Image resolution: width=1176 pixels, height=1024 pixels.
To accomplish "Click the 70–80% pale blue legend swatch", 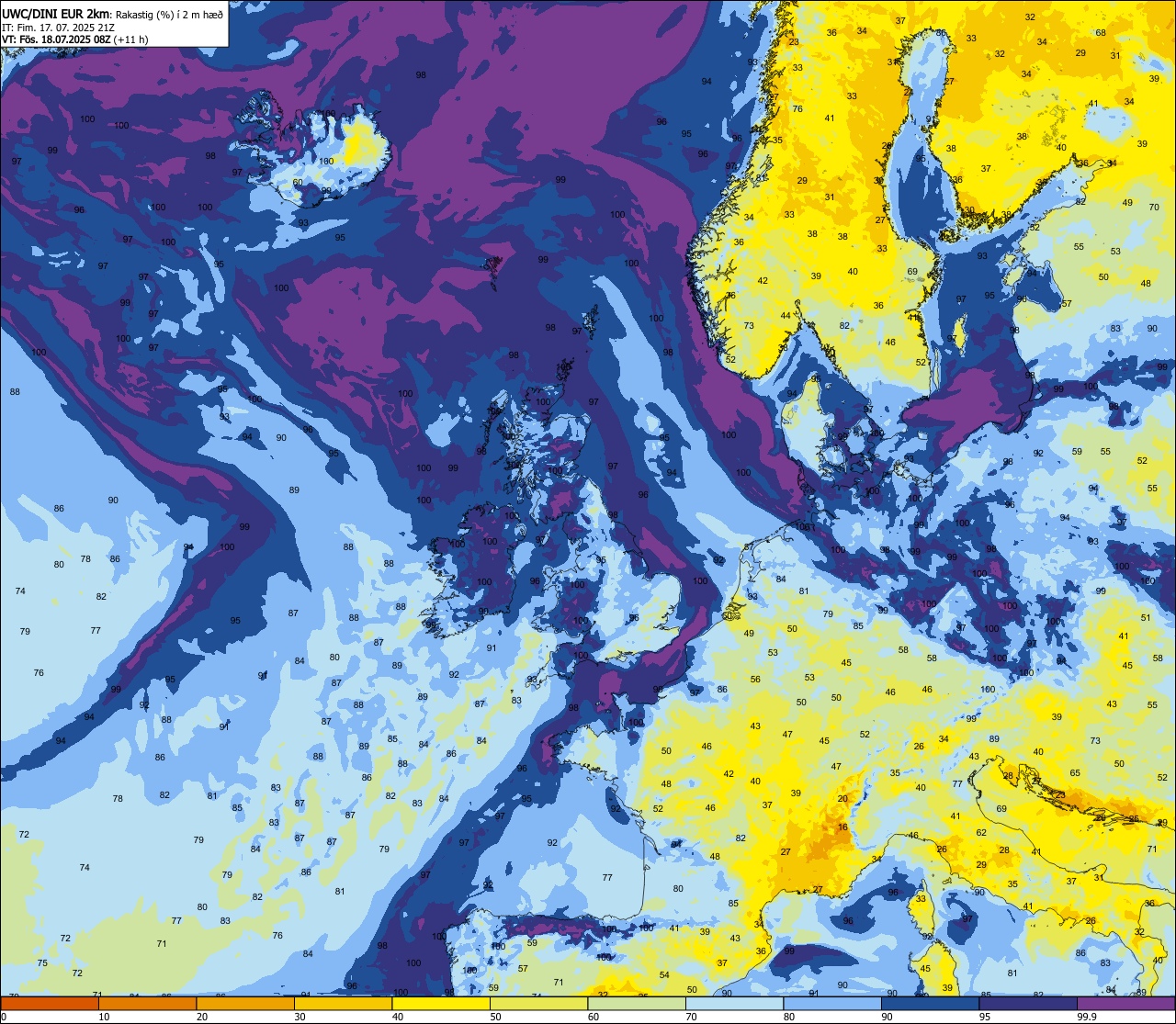I will (x=734, y=1003).
